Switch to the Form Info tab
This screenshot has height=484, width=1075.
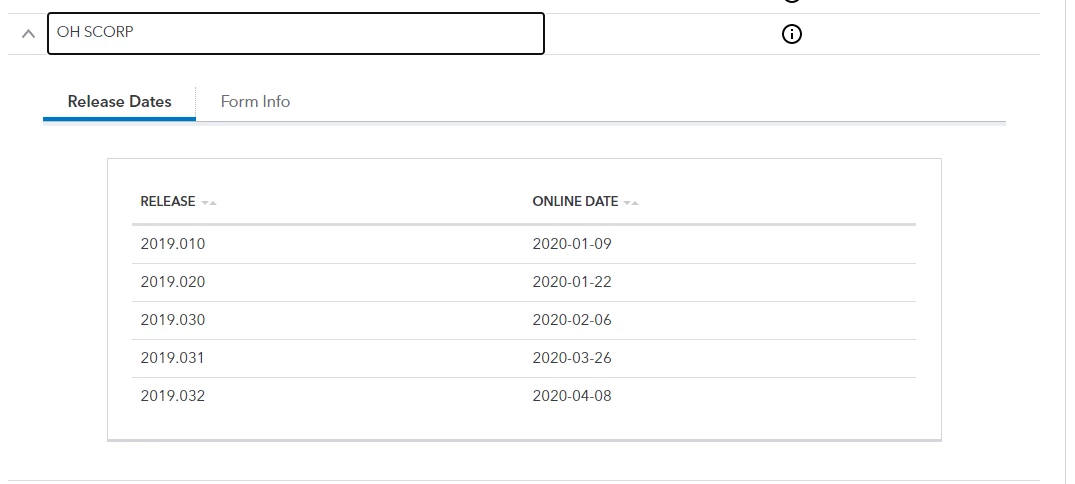click(x=255, y=101)
